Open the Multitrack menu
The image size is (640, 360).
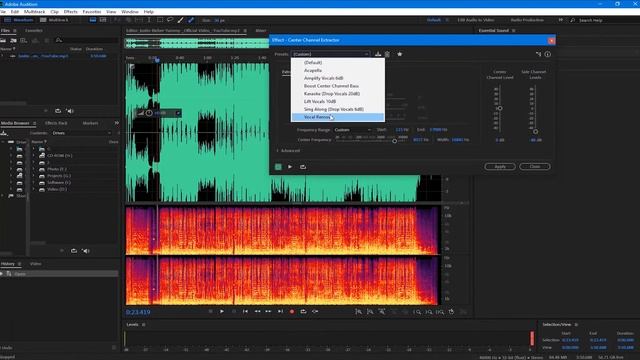[x=34, y=12]
